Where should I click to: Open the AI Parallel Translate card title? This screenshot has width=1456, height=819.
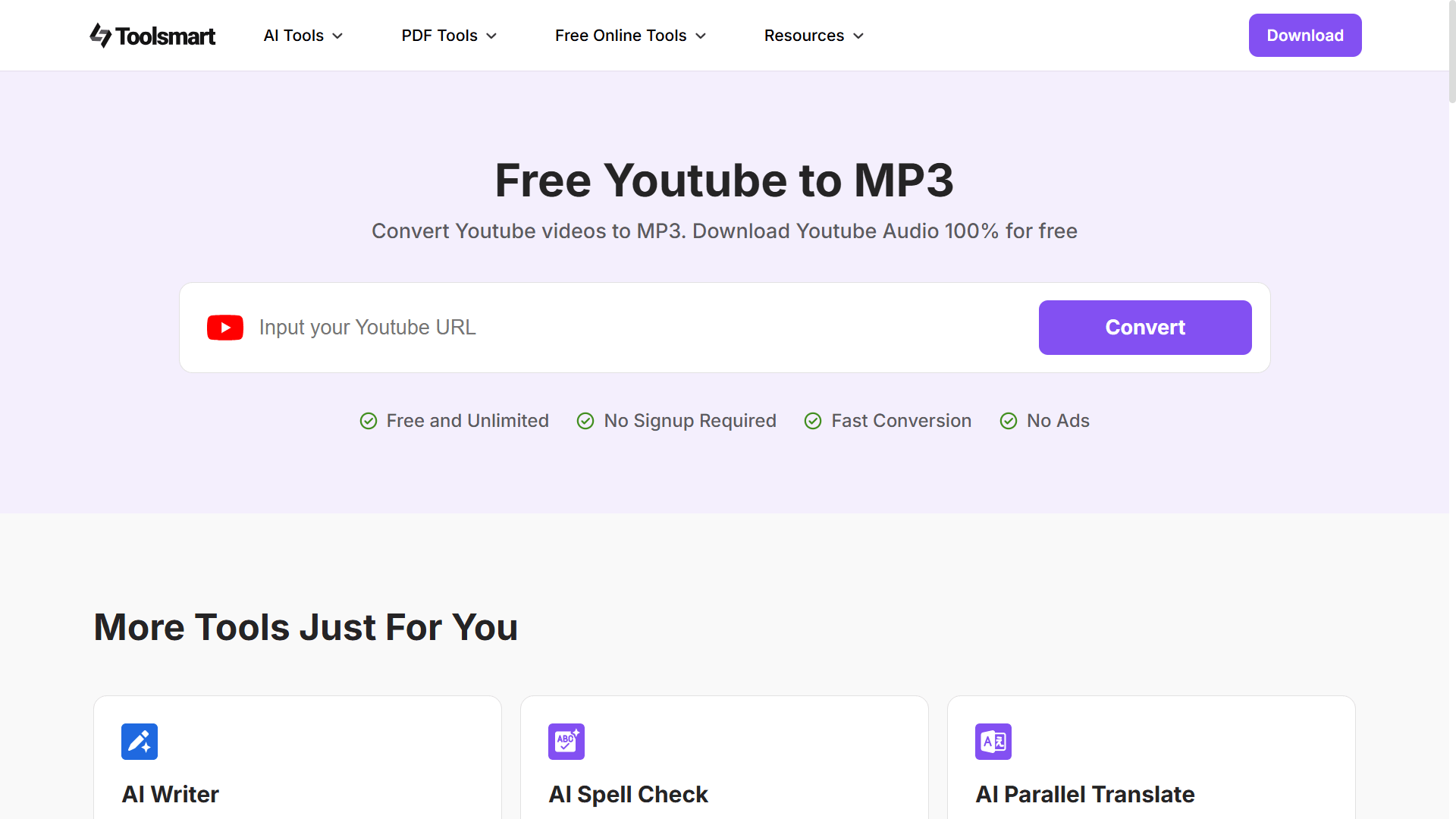pos(1084,794)
